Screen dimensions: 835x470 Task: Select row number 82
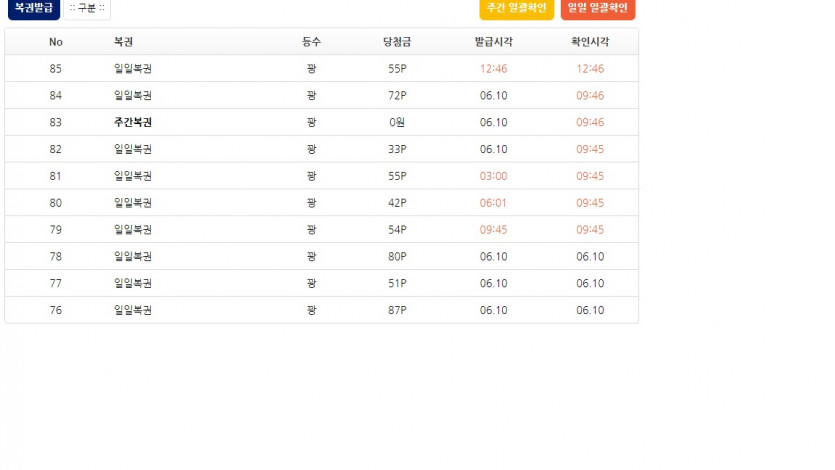[x=56, y=150]
